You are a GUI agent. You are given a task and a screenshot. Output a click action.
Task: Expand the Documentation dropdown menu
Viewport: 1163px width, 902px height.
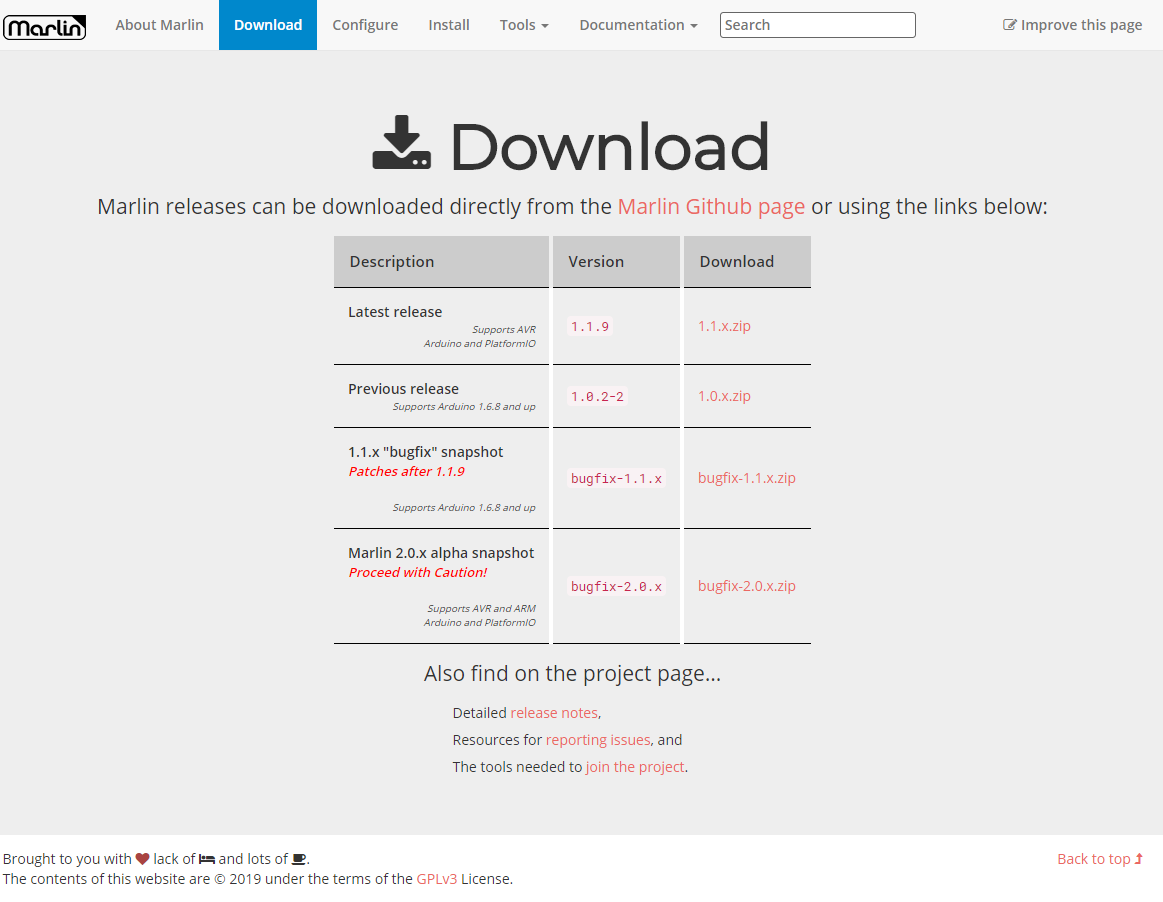click(638, 25)
